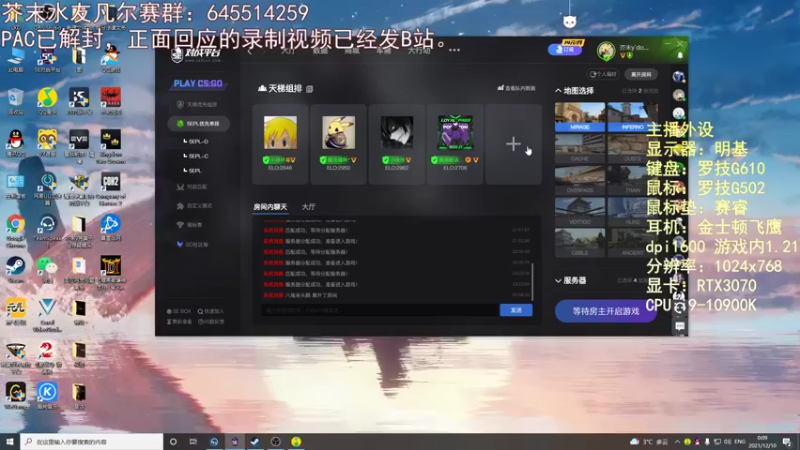Open 大厅 in top navigation bar
This screenshot has width=800, height=450.
coord(287,51)
